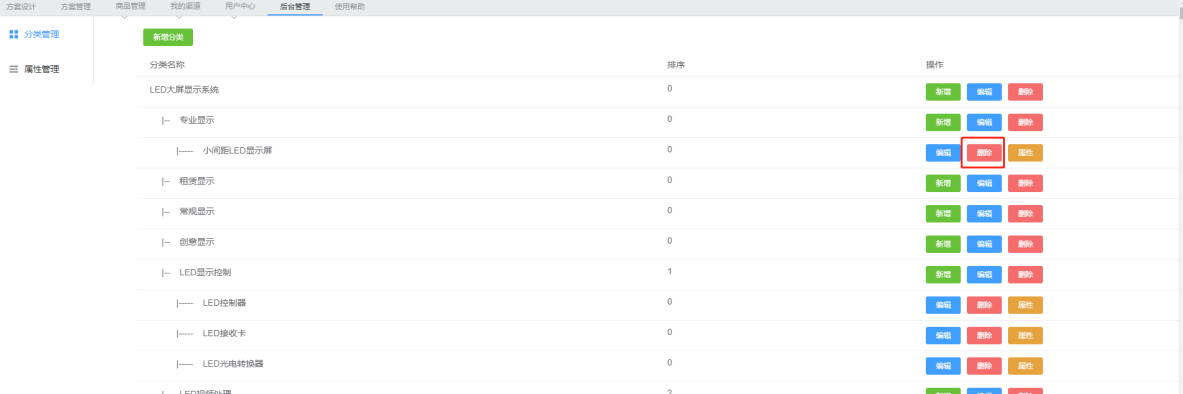Go to the 使用帮助 tab

(349, 6)
